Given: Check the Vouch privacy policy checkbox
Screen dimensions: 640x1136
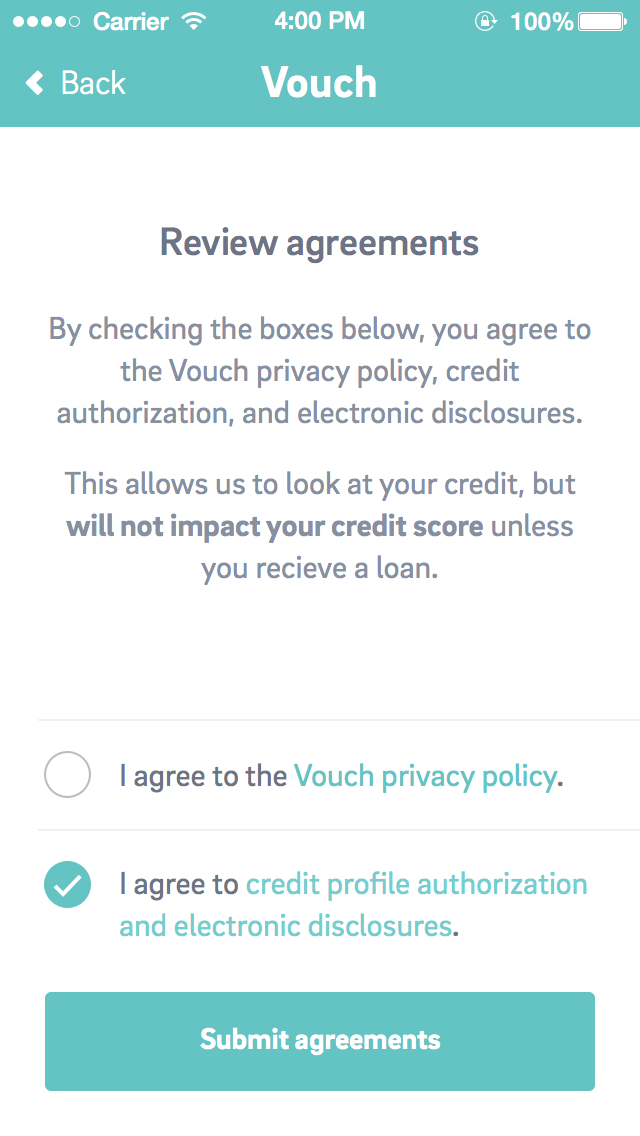Looking at the screenshot, I should (x=68, y=775).
